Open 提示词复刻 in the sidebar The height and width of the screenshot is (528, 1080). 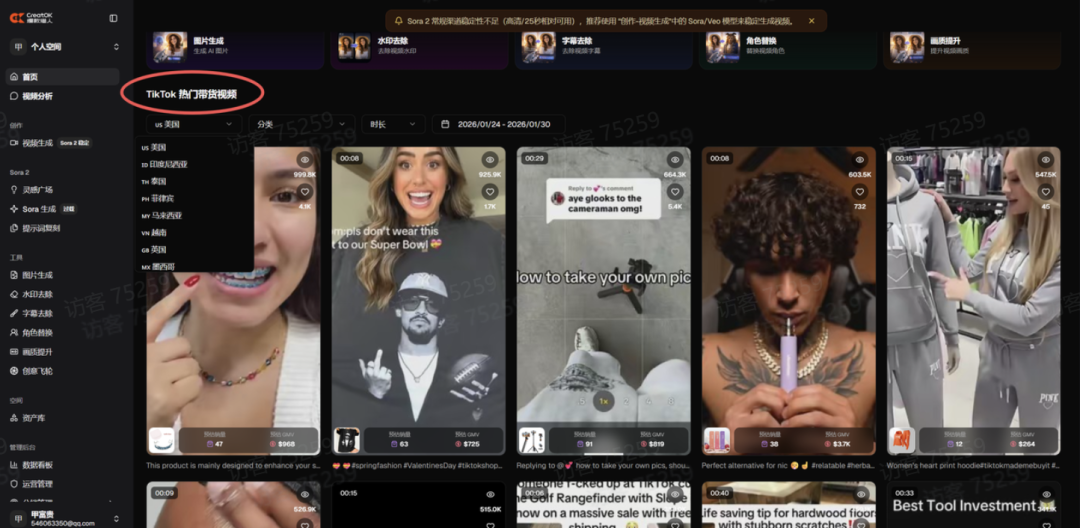[62, 228]
